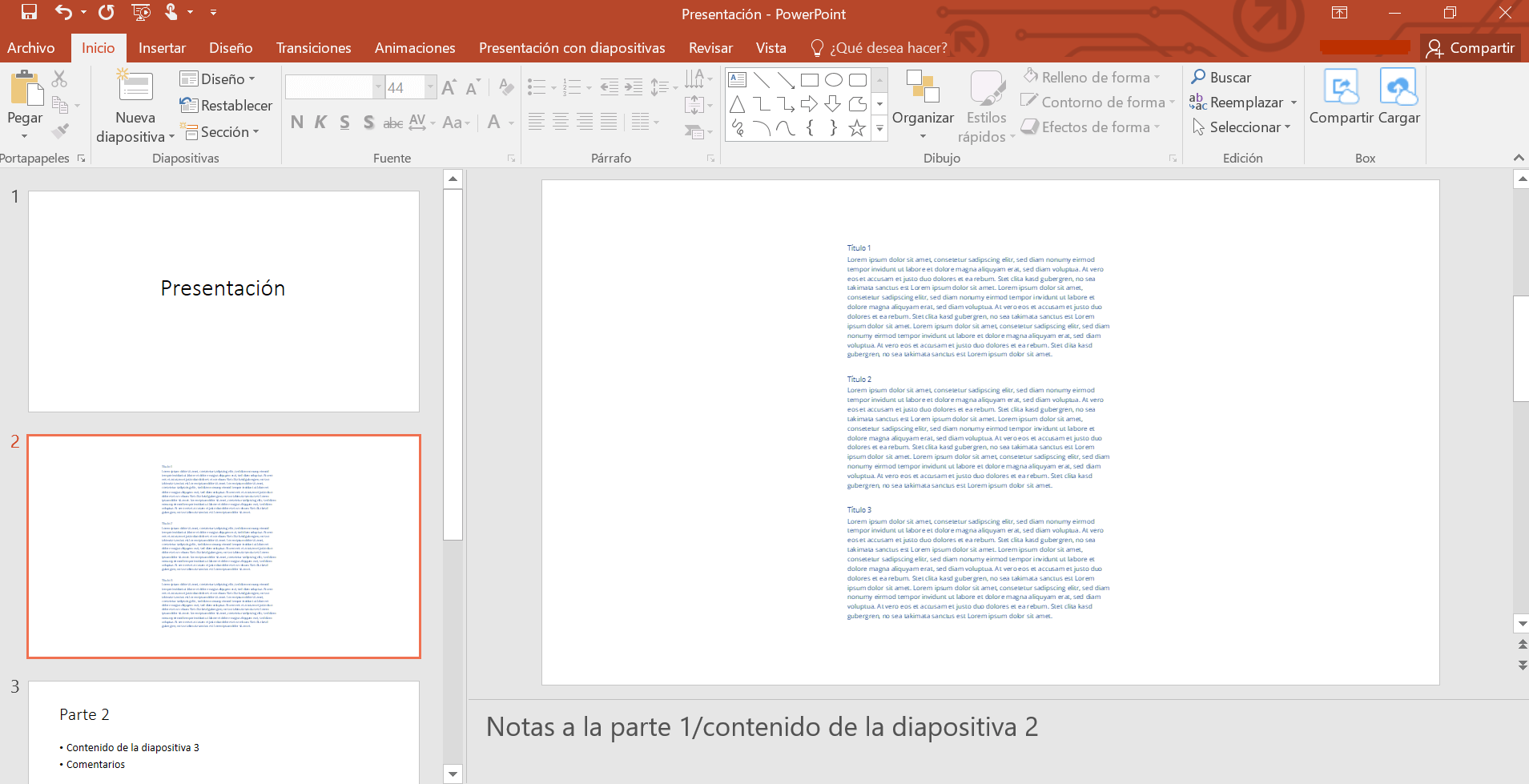
Task: Switch to the Insertar tab
Action: 162,48
